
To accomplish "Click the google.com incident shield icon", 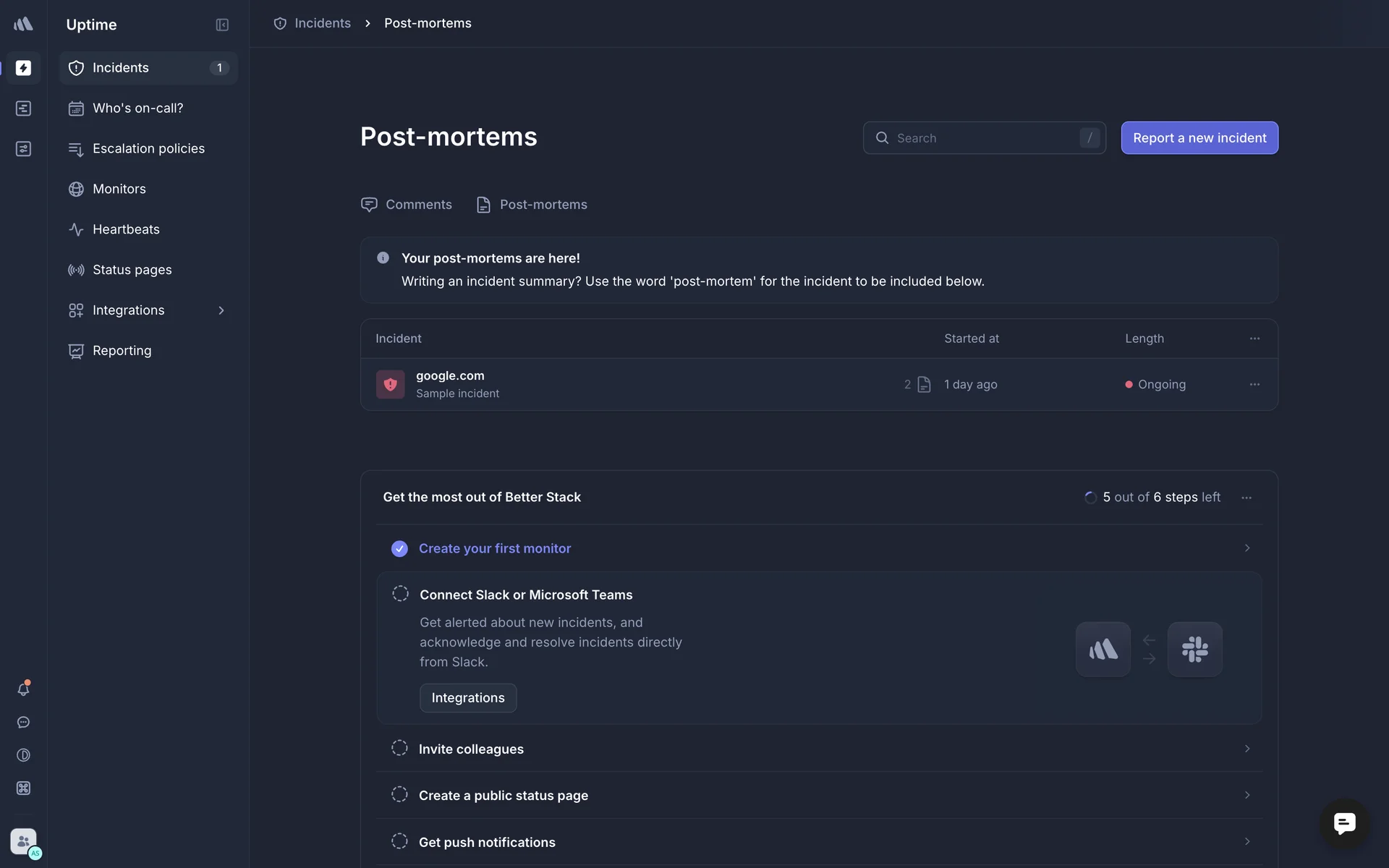I will pyautogui.click(x=390, y=384).
